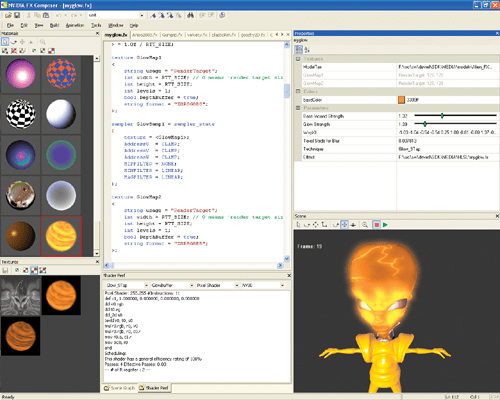Select the selected glowing orange material sphere
This screenshot has height=400, width=500.
coord(61,236)
